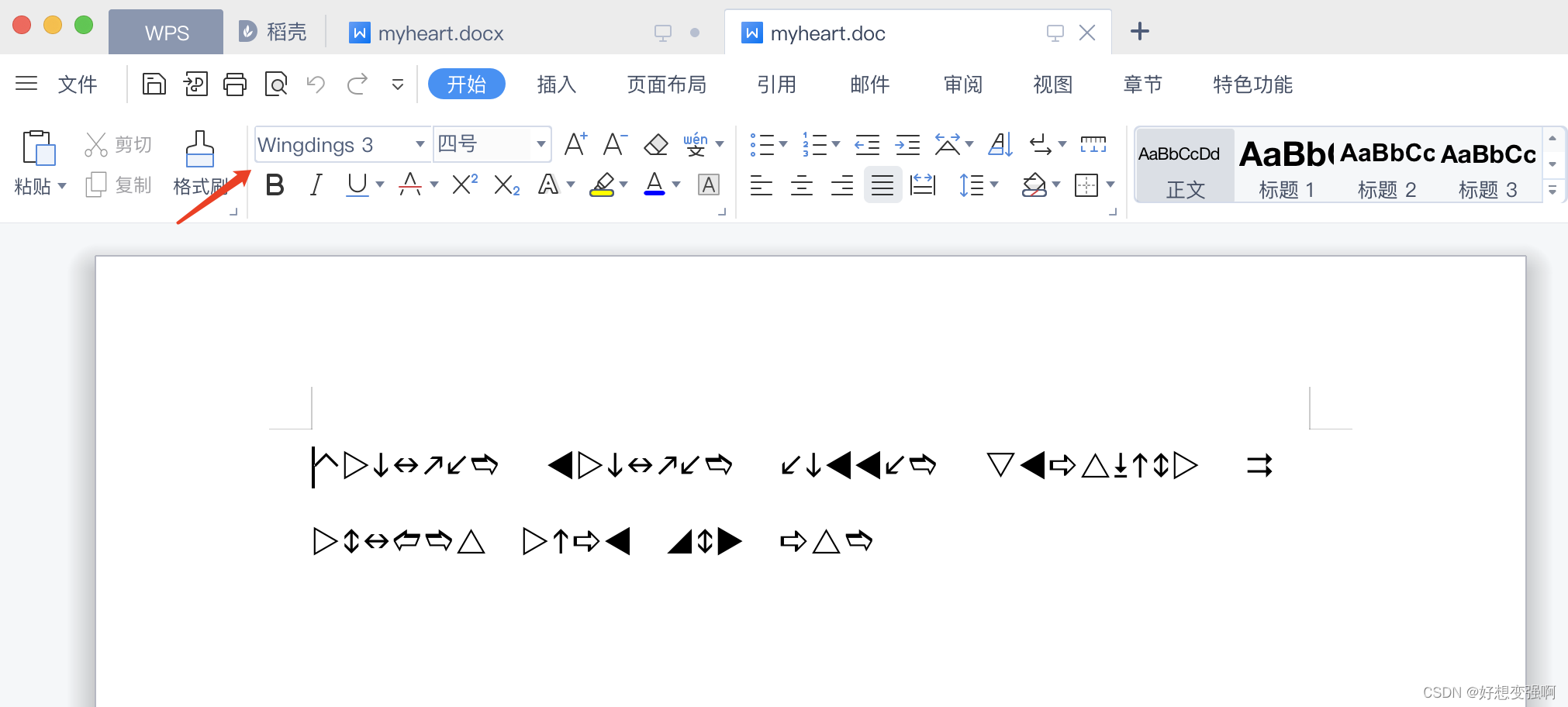Apply blue font color swatch
Screen dimensions: 1568x707
(654, 185)
